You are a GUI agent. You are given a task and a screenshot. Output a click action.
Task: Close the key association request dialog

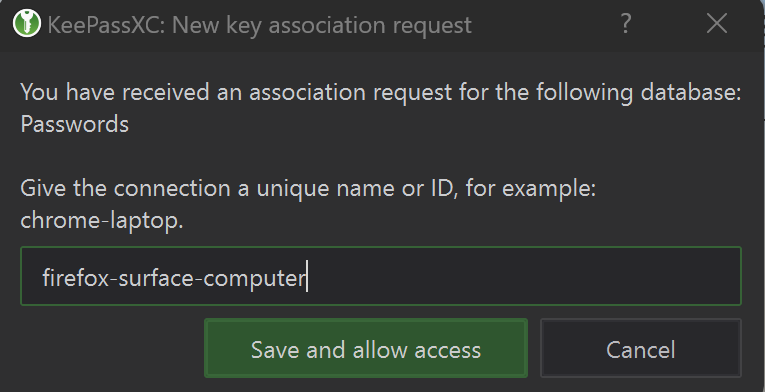[717, 23]
